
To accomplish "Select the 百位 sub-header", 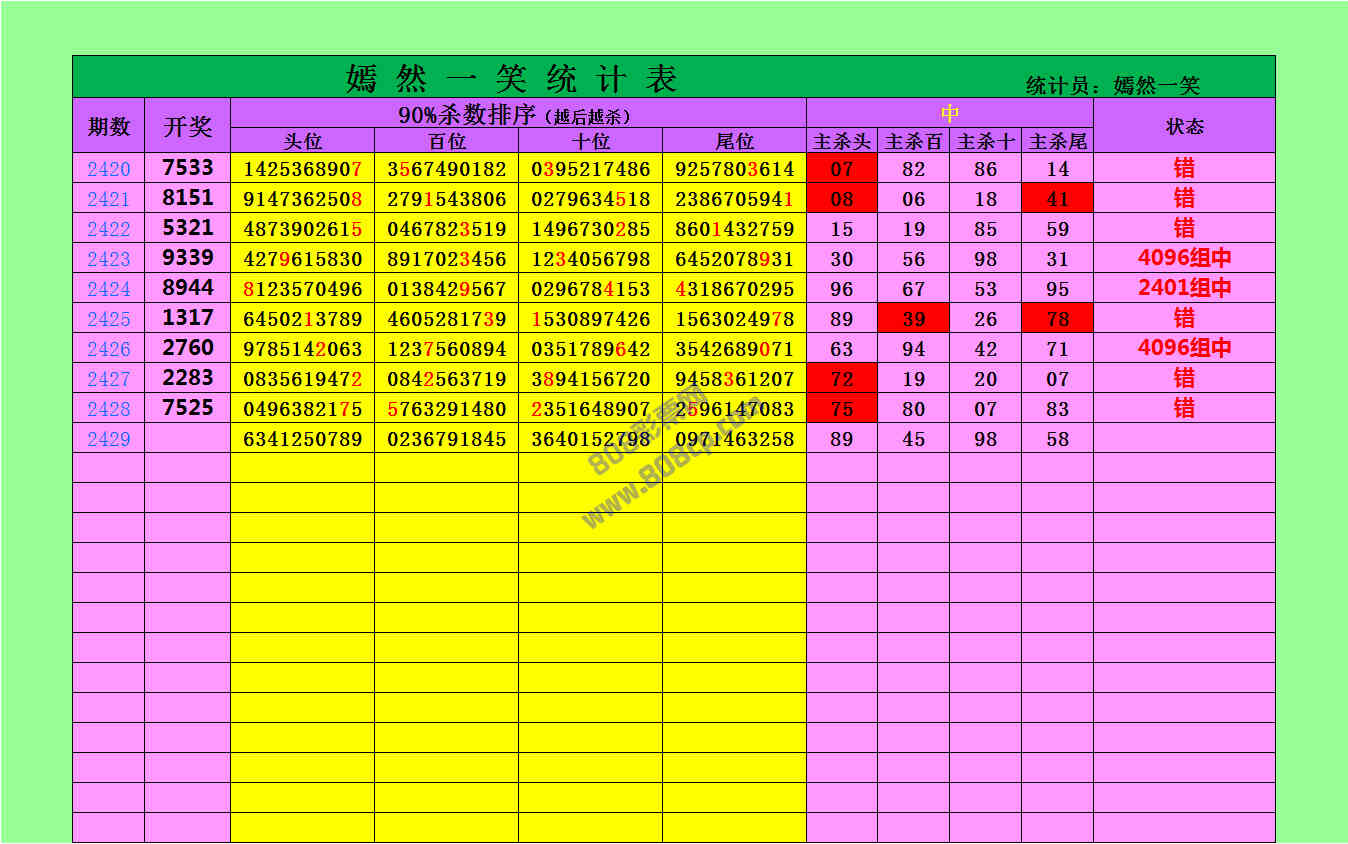I will click(x=446, y=142).
